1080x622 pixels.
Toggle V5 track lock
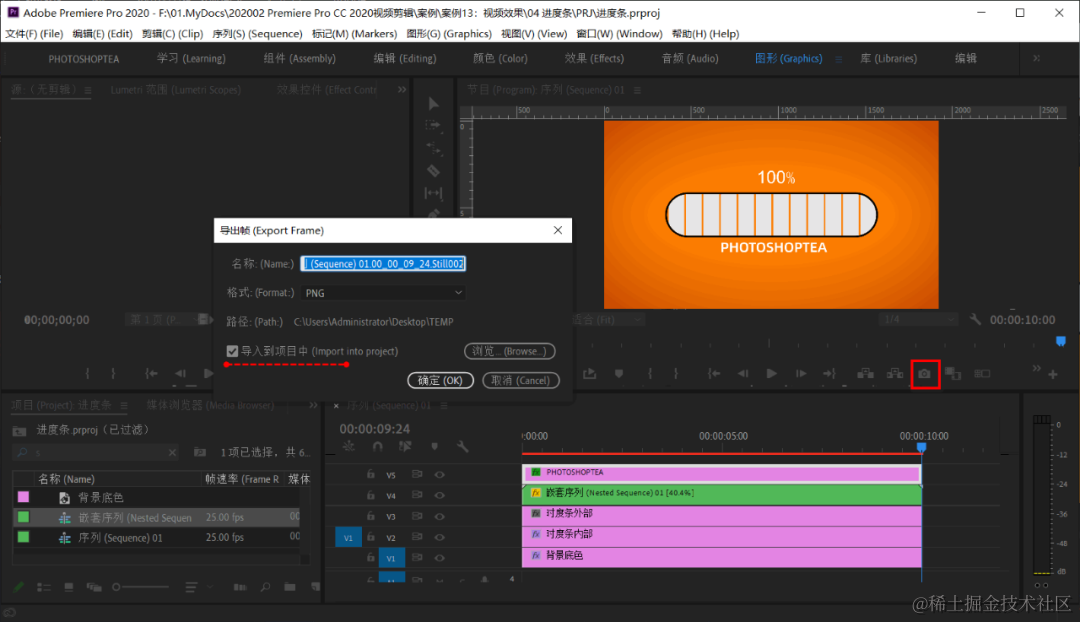[x=371, y=475]
